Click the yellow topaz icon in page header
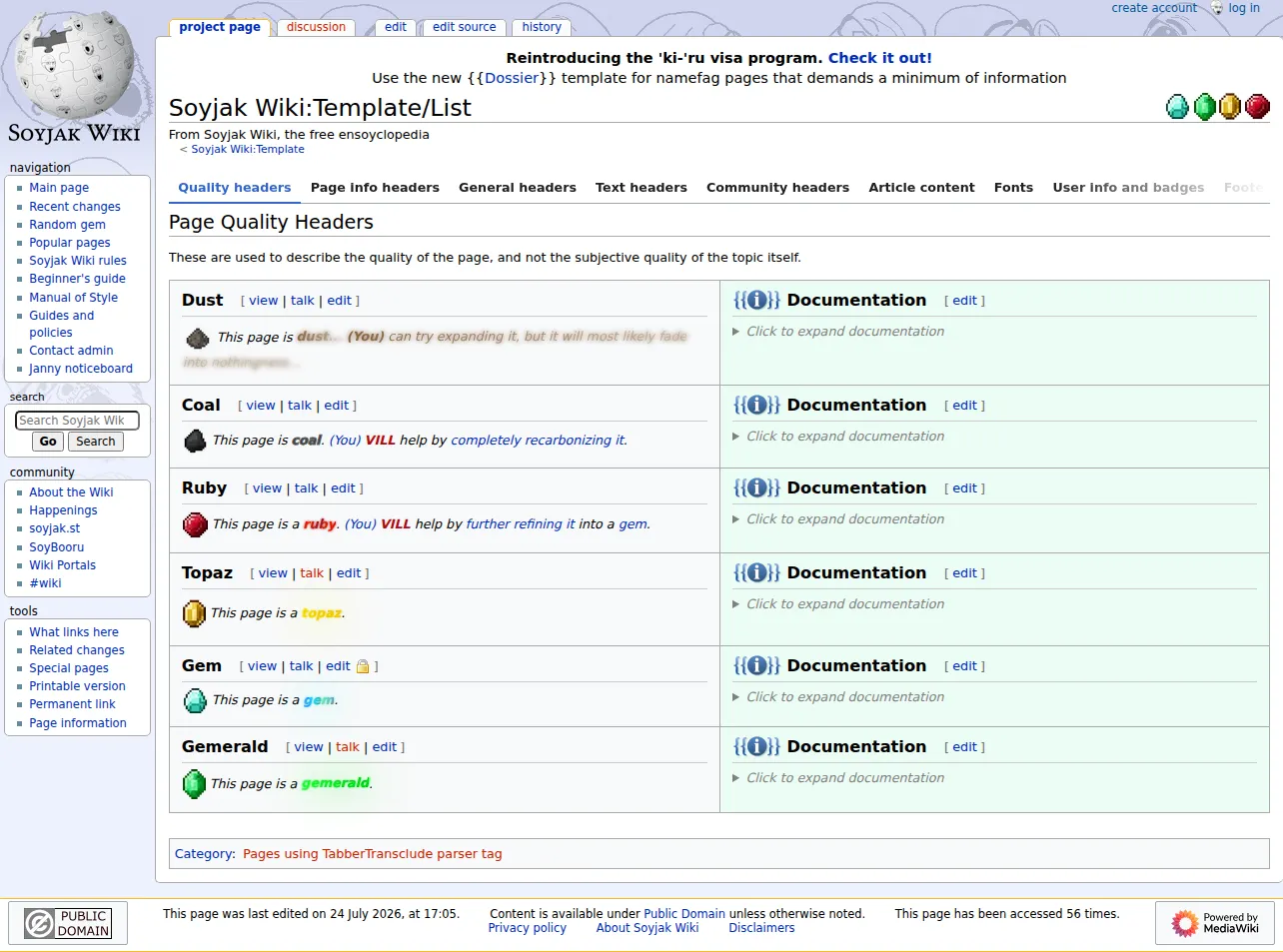The height and width of the screenshot is (952, 1283). point(1230,106)
